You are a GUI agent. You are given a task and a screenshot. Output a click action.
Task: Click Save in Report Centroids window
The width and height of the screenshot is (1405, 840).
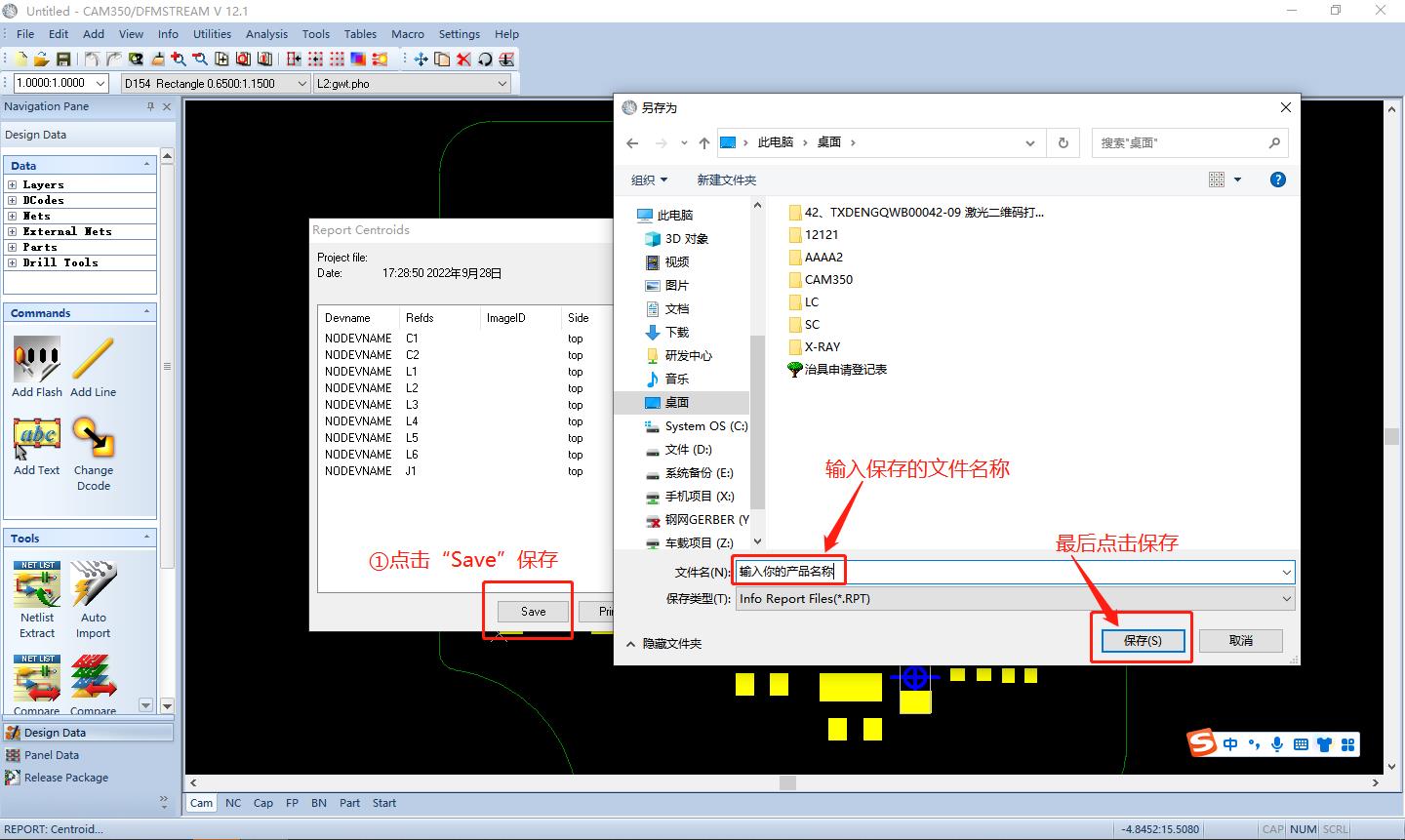click(x=533, y=612)
